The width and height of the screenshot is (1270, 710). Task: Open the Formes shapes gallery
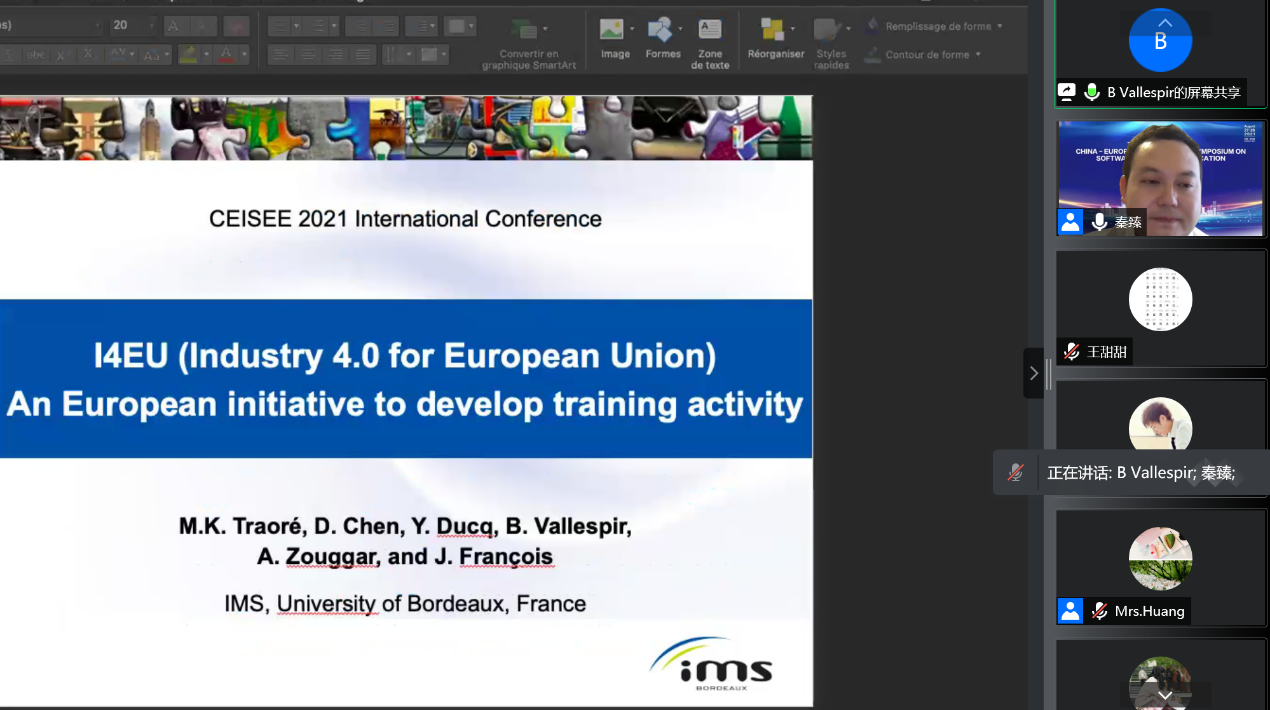[660, 30]
